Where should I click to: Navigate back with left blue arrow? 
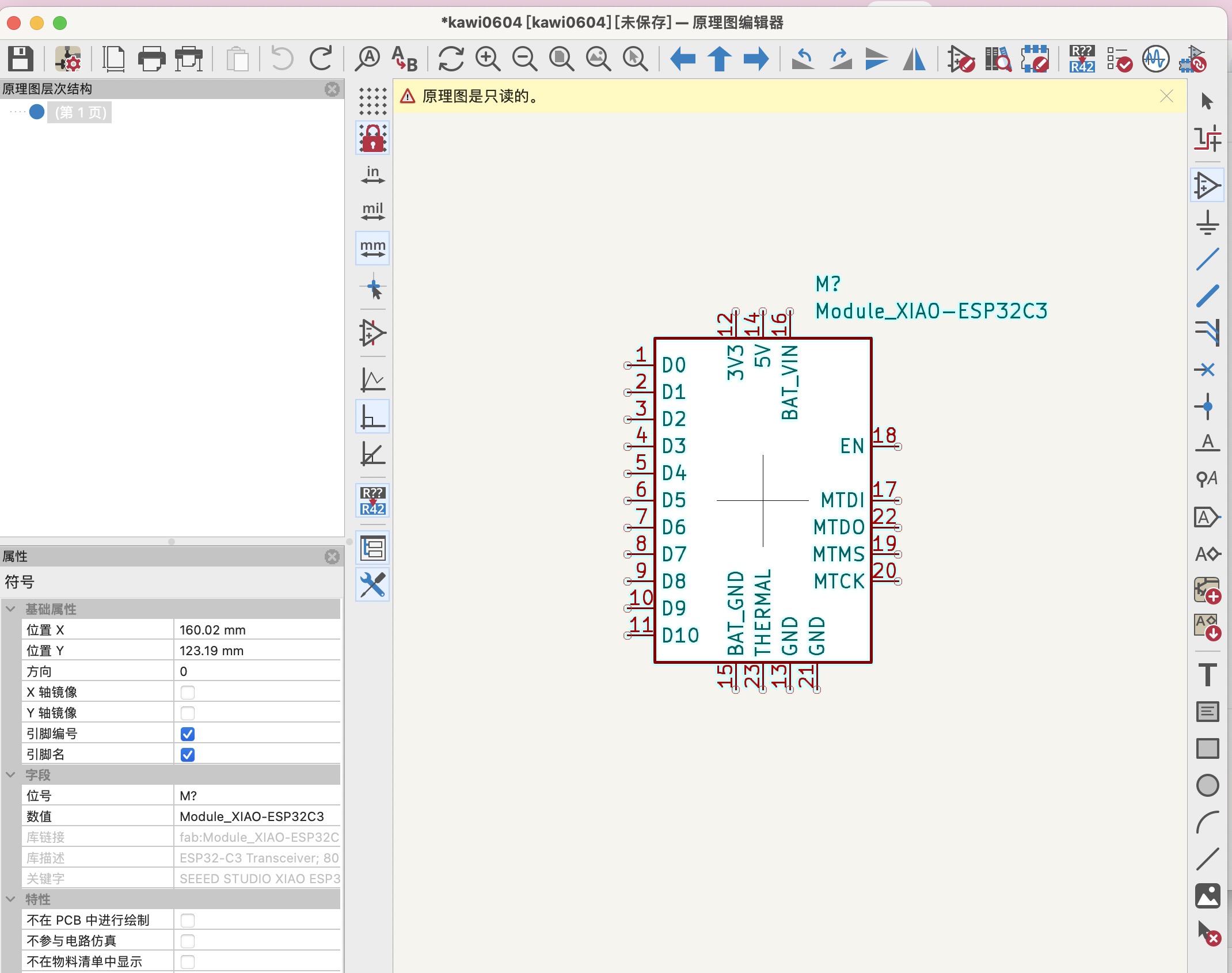pos(683,58)
